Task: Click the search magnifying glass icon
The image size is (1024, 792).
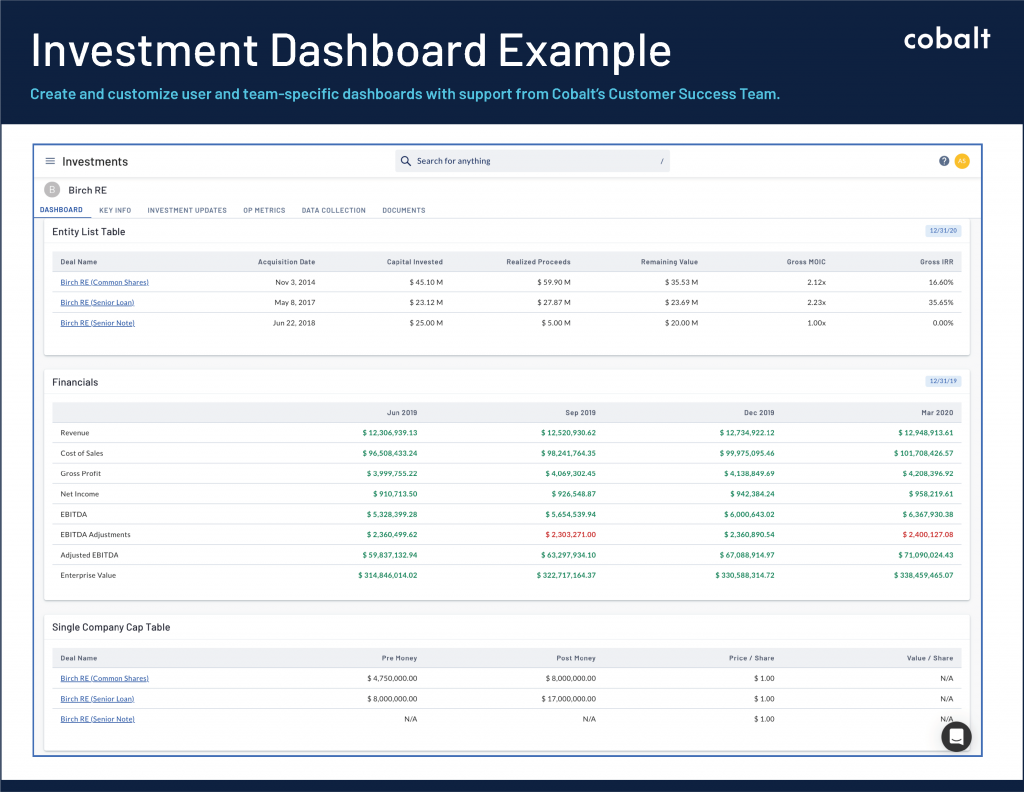Action: [404, 160]
